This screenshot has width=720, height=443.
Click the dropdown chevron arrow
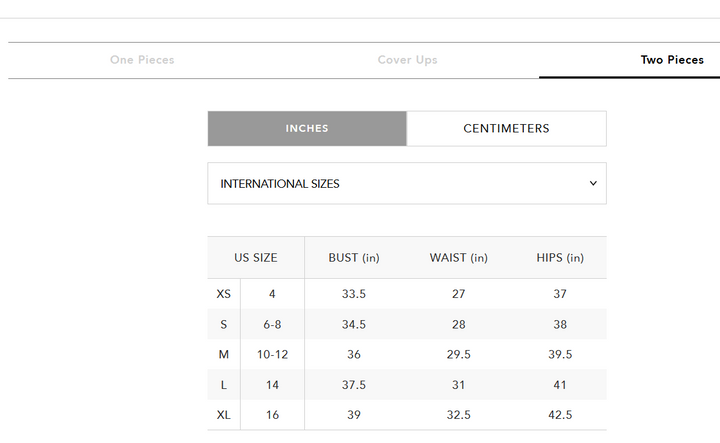(x=593, y=183)
